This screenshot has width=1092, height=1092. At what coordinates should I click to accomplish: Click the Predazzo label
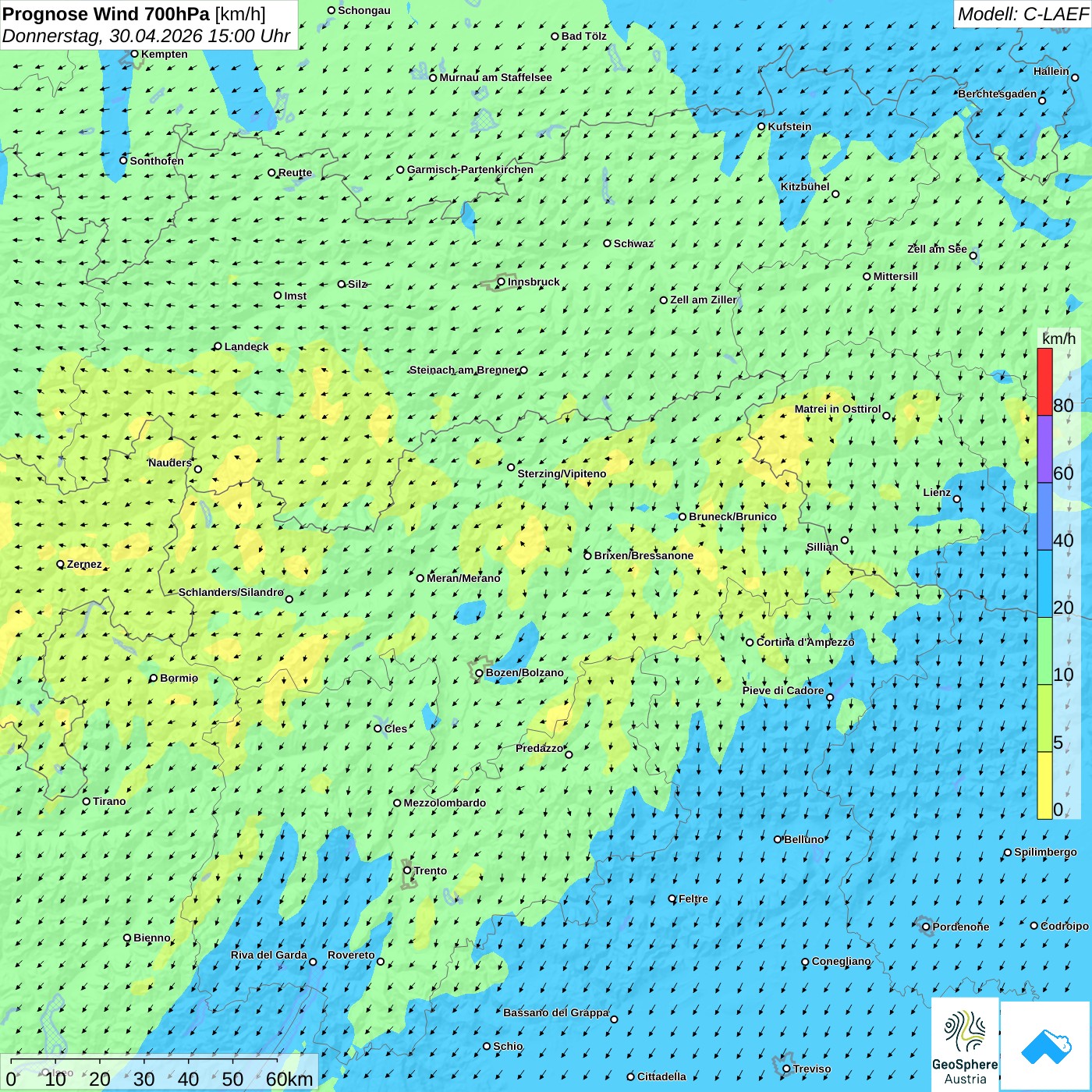coord(539,748)
